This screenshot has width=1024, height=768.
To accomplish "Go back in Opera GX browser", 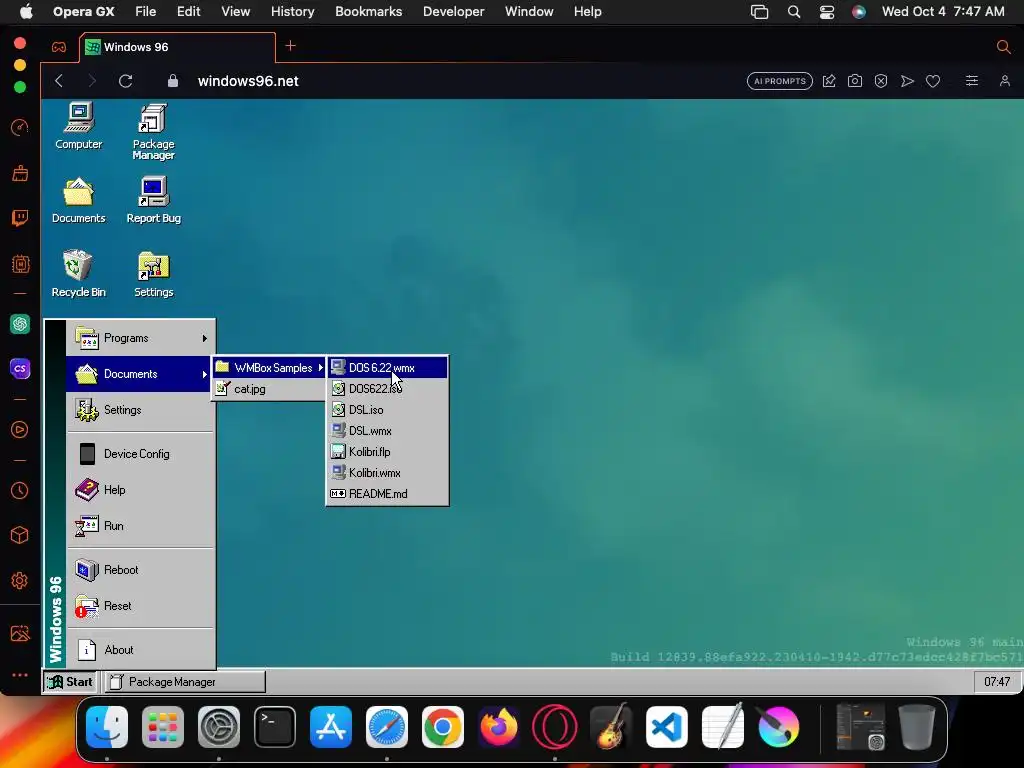I will 59,81.
